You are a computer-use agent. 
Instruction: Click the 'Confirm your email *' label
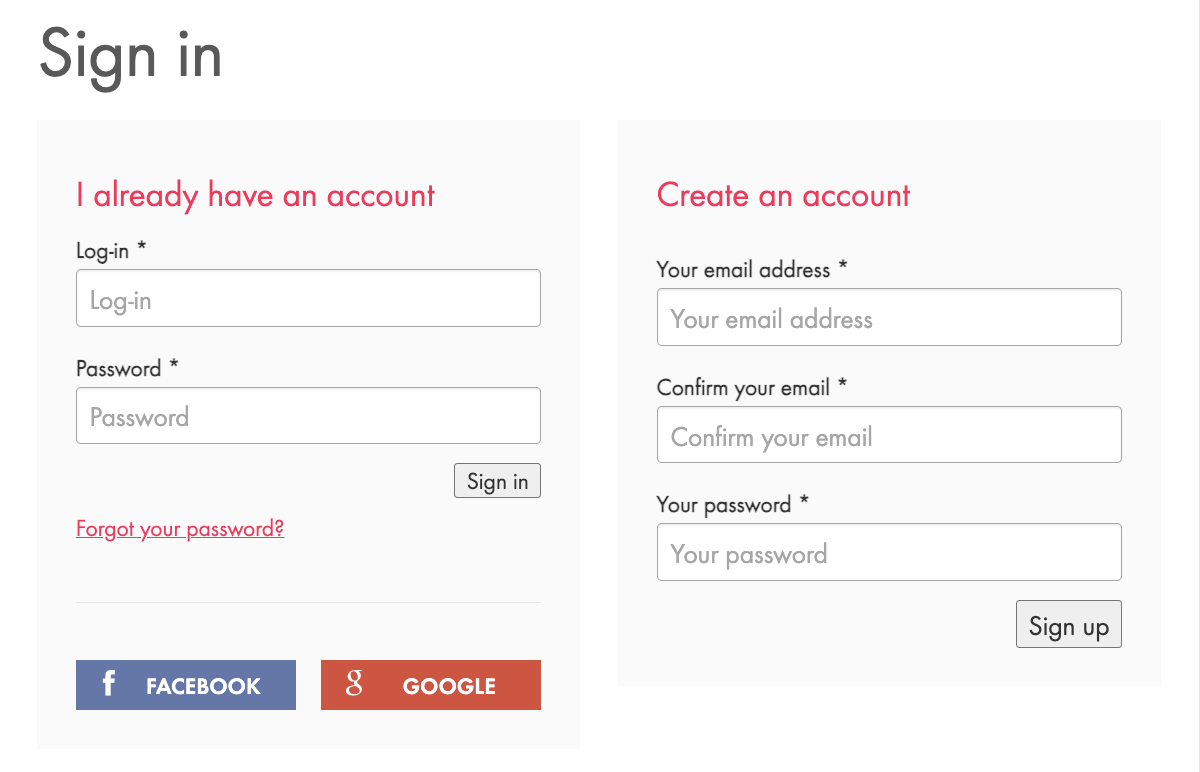click(752, 387)
